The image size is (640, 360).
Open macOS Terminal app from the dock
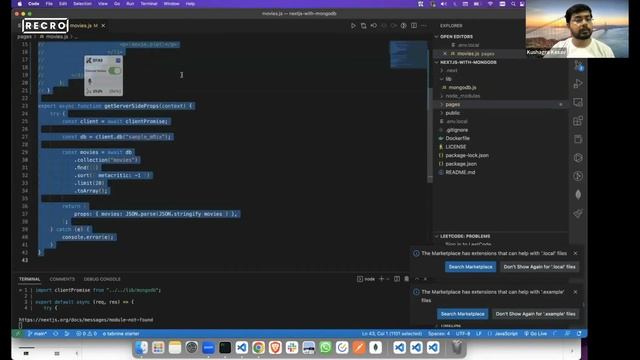tap(225, 348)
